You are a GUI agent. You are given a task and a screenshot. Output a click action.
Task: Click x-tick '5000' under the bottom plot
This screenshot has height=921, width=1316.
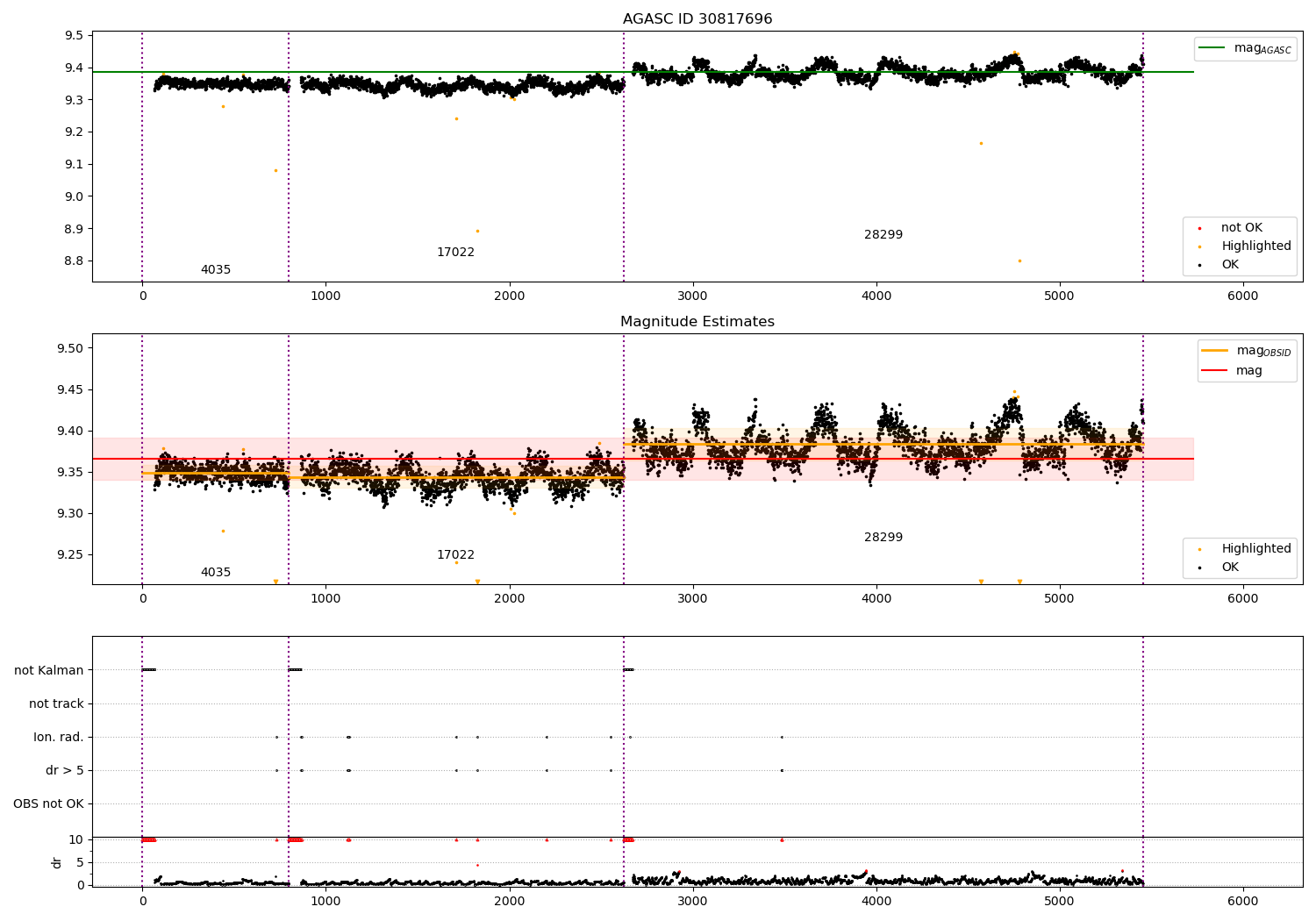[1060, 901]
